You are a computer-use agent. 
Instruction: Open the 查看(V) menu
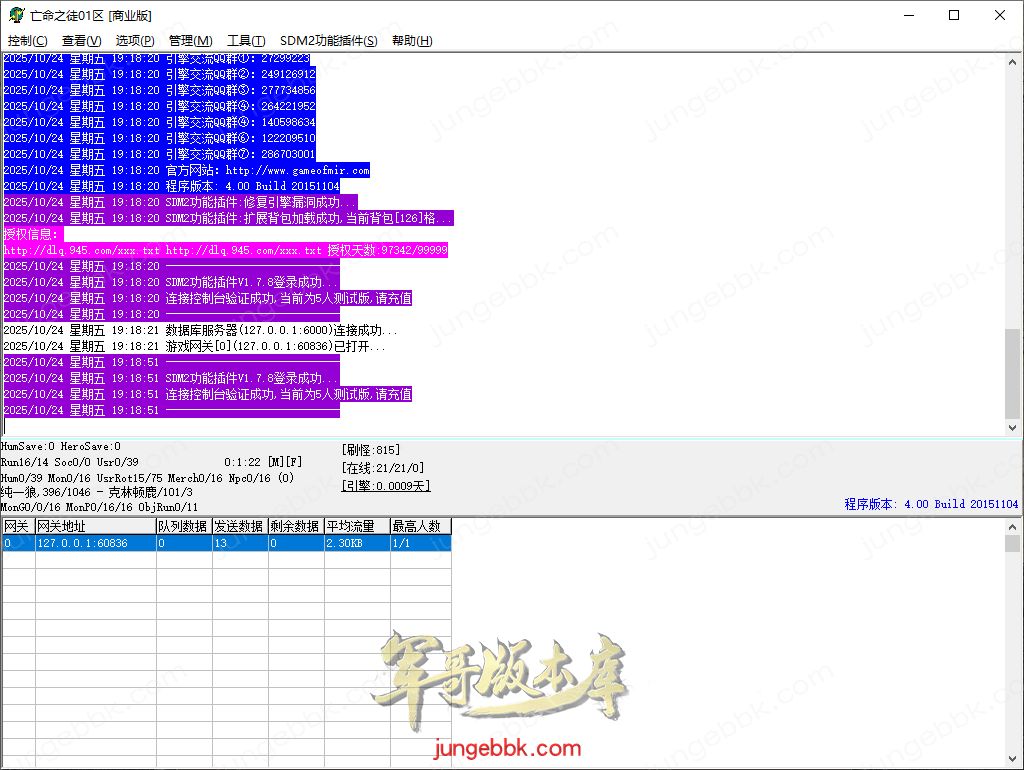click(81, 41)
